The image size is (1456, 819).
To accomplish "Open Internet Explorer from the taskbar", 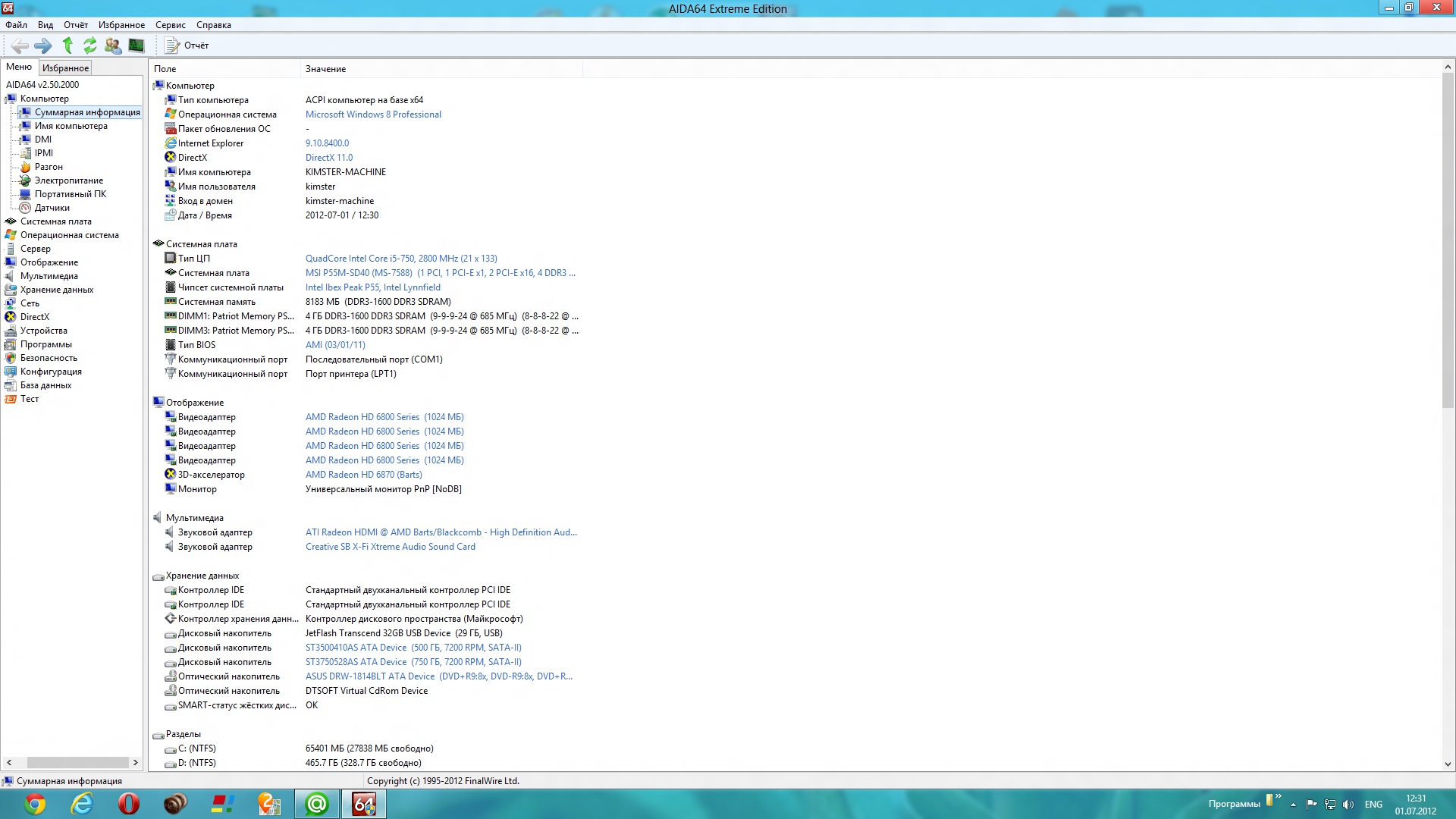I will coord(82,804).
